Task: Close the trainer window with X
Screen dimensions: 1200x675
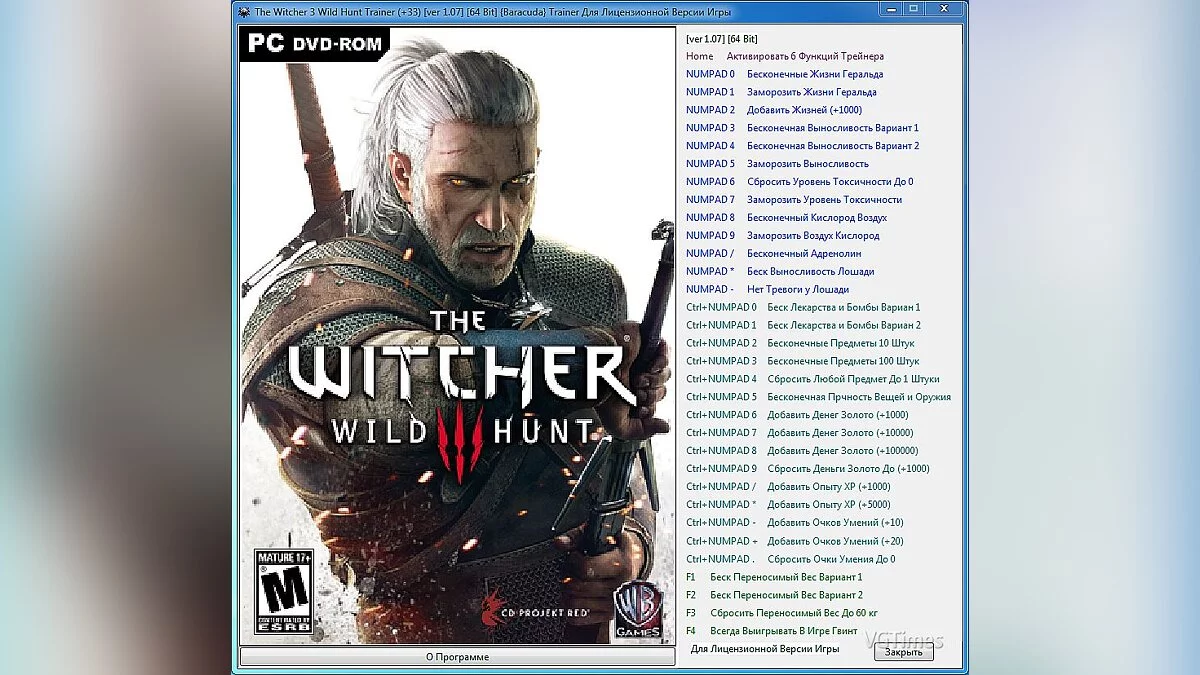Action: click(945, 8)
